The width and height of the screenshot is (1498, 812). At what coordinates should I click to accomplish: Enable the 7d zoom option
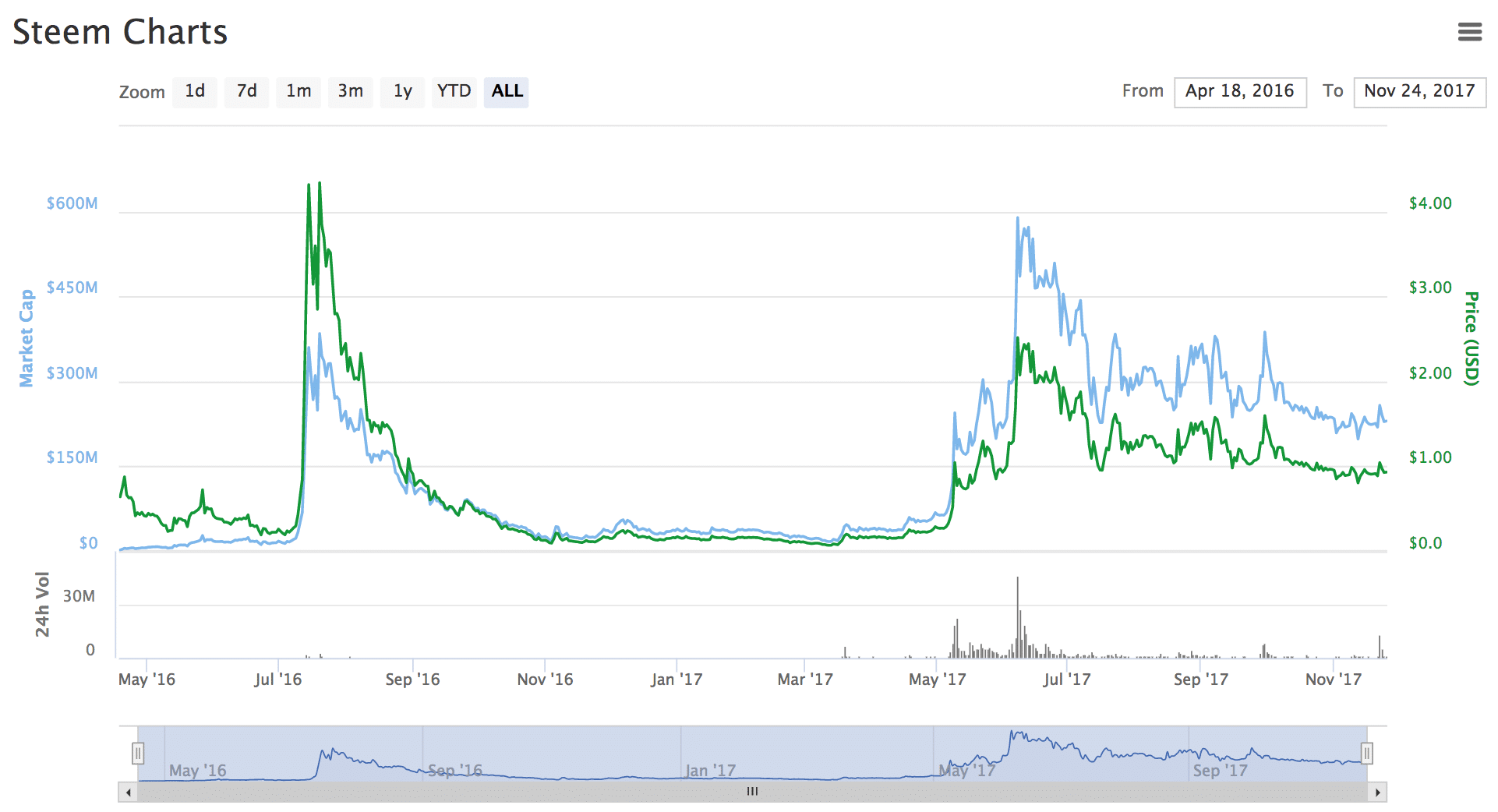246,91
